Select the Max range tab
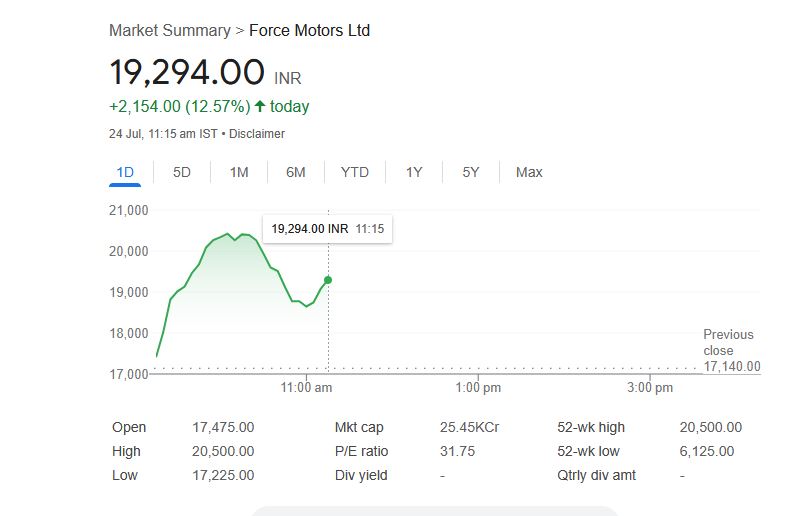Viewport: 812px width, 516px height. 529,172
